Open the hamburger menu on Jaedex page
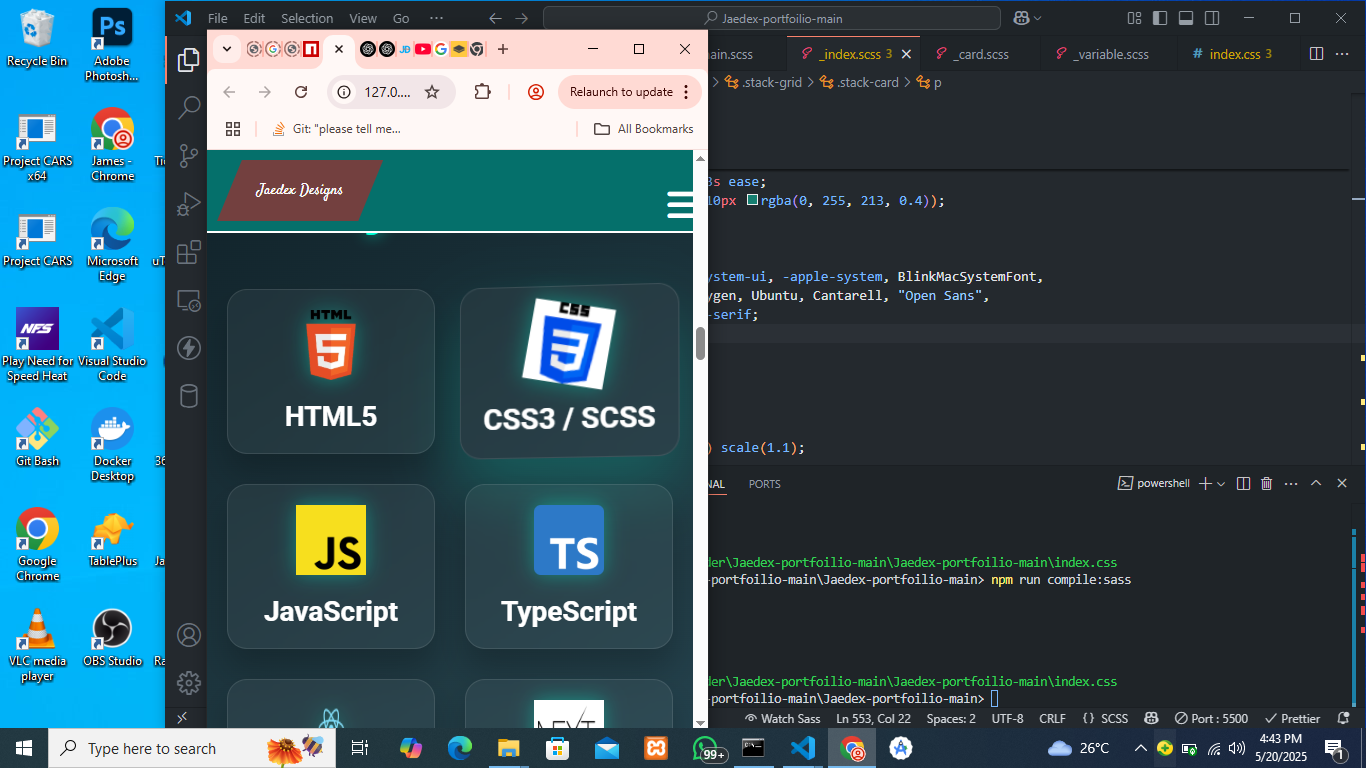 (x=680, y=204)
